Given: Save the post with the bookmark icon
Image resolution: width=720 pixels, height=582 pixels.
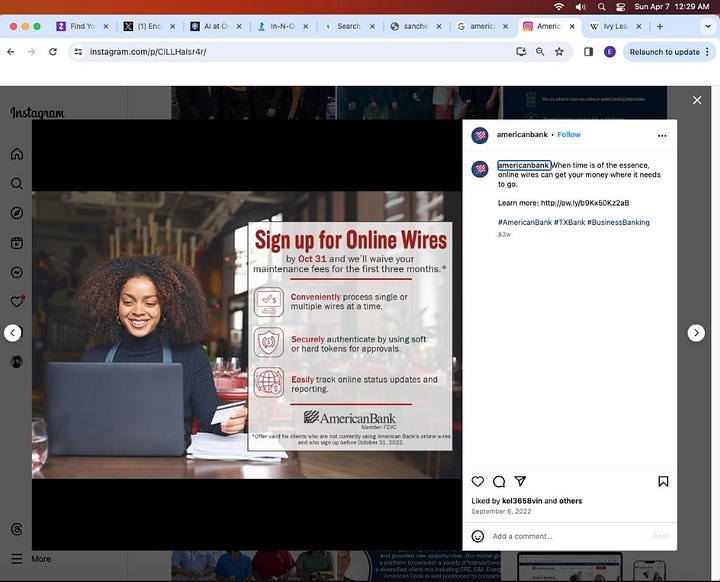Looking at the screenshot, I should [663, 481].
